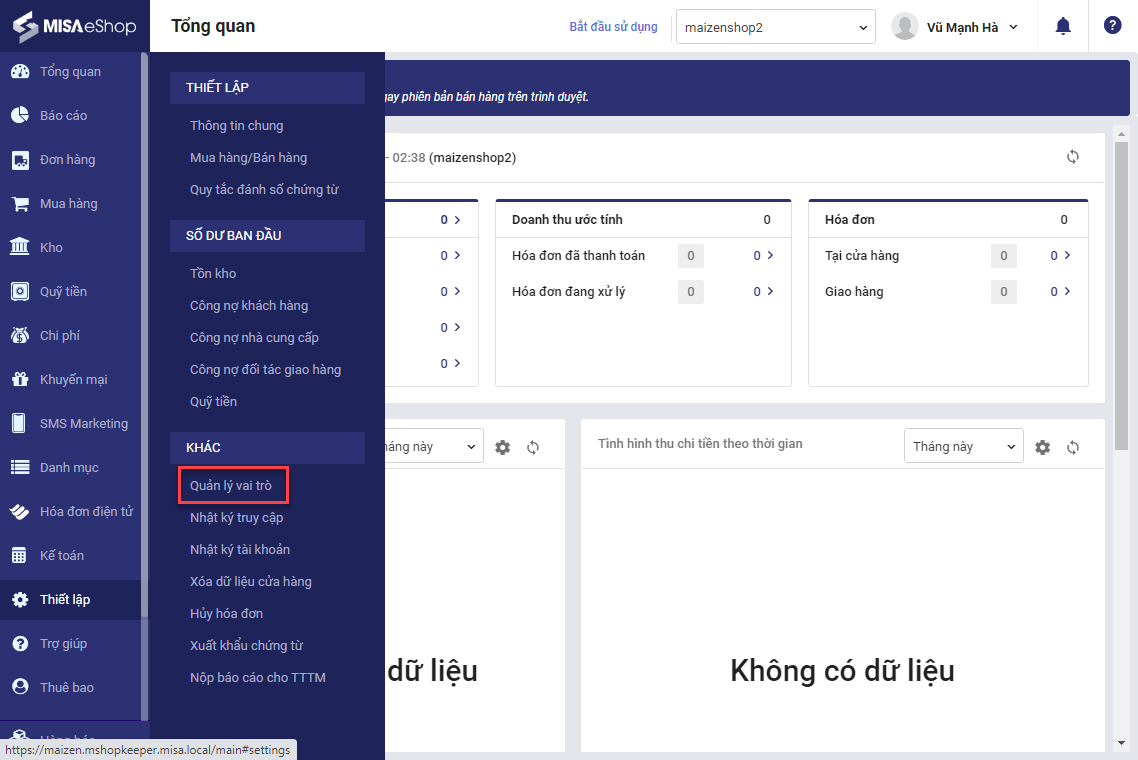The image size is (1138, 760).
Task: Refresh the overview panel top right
Action: [1073, 157]
